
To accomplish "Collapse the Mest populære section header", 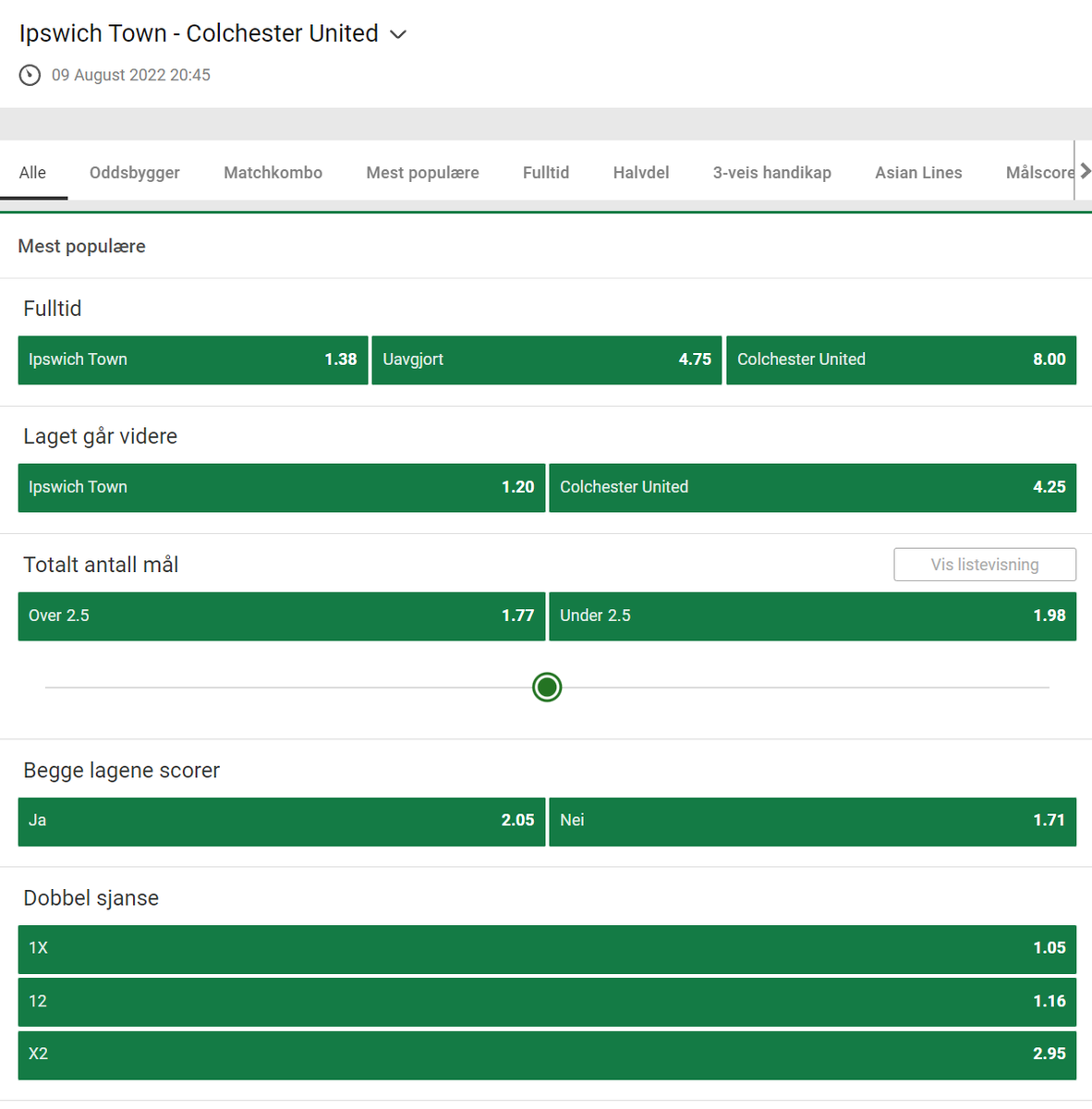I will tap(546, 246).
